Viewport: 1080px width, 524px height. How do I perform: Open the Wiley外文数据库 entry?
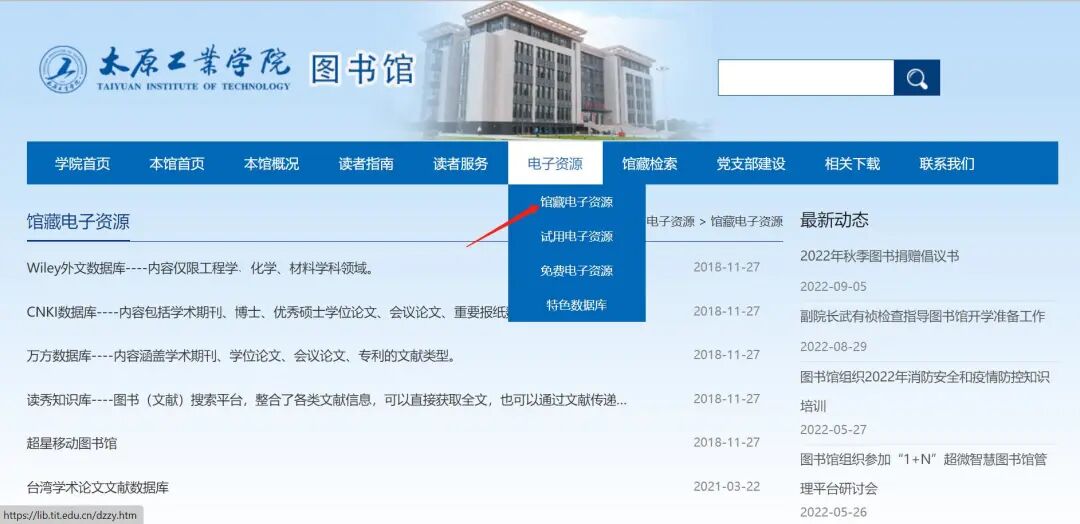(200, 269)
